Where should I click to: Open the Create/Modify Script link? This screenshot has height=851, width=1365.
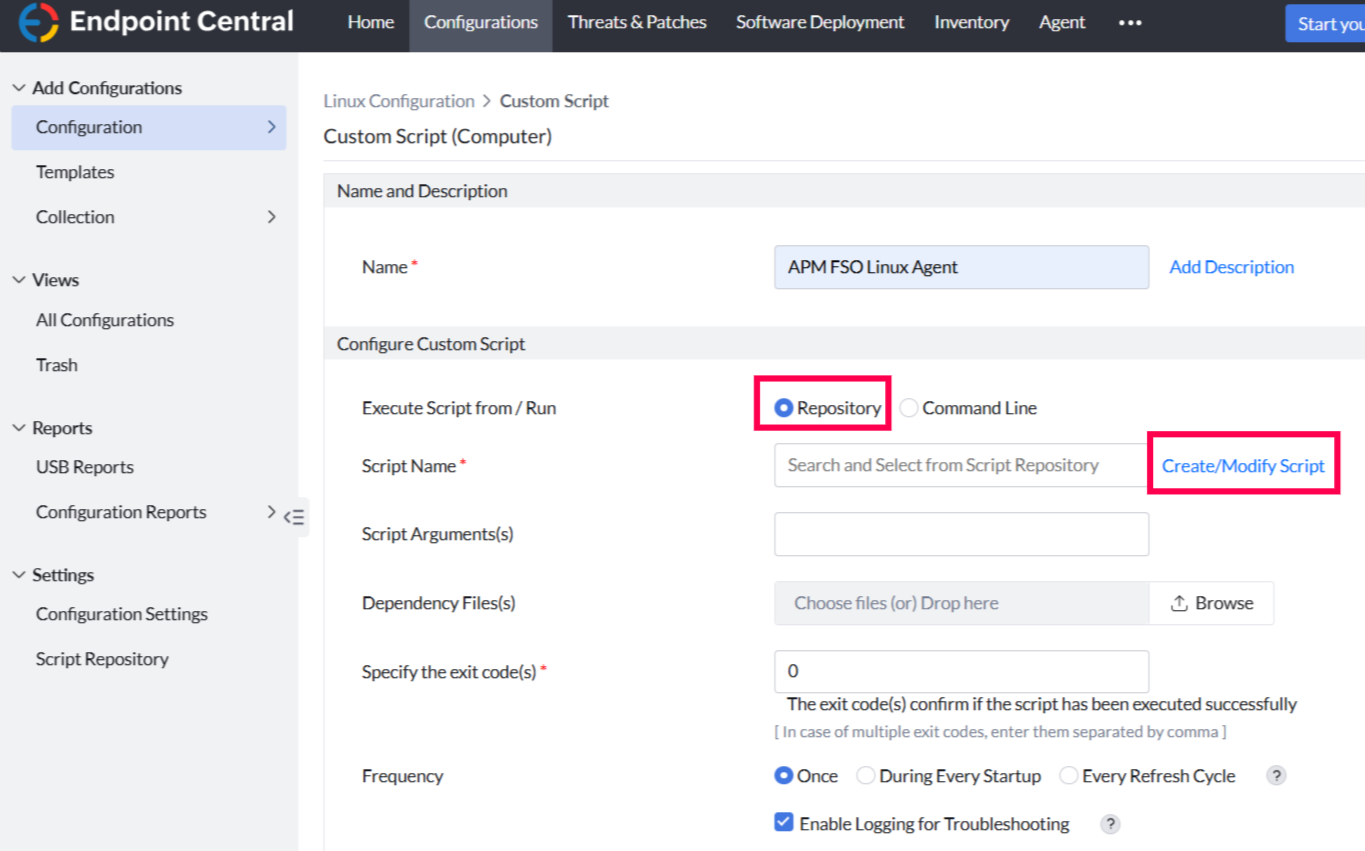[1243, 466]
